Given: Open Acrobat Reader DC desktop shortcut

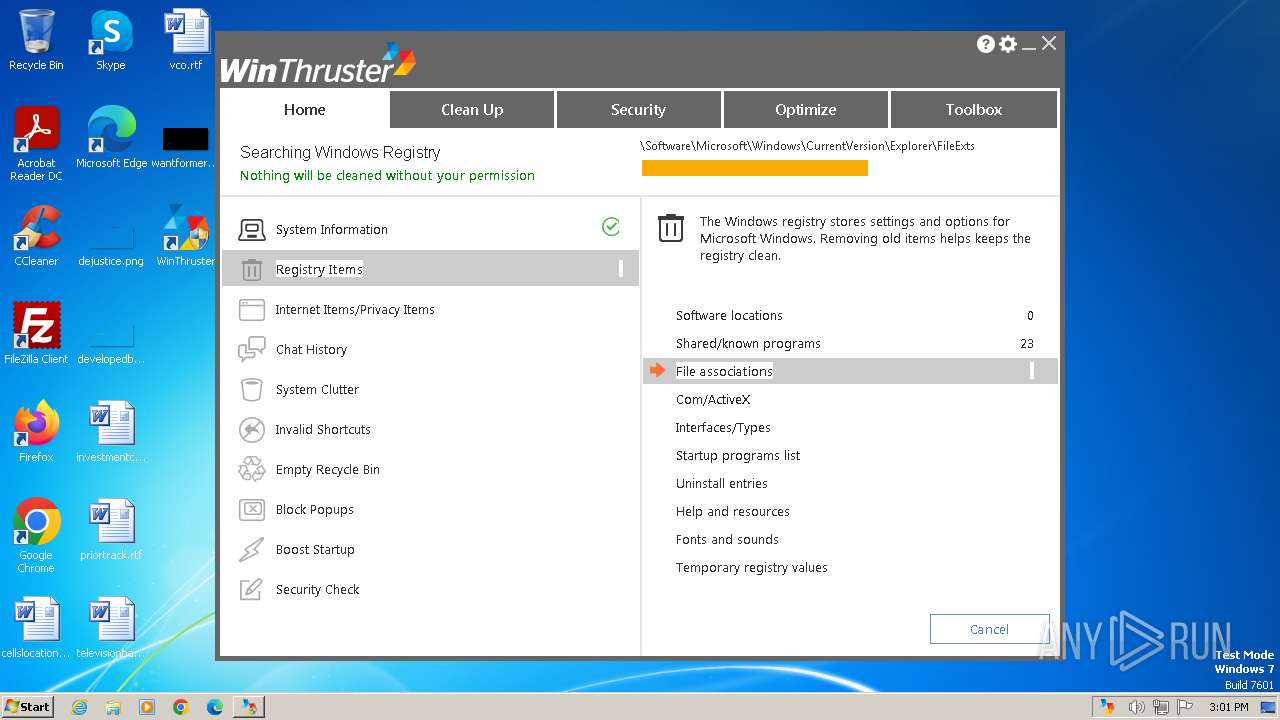Looking at the screenshot, I should (36, 144).
